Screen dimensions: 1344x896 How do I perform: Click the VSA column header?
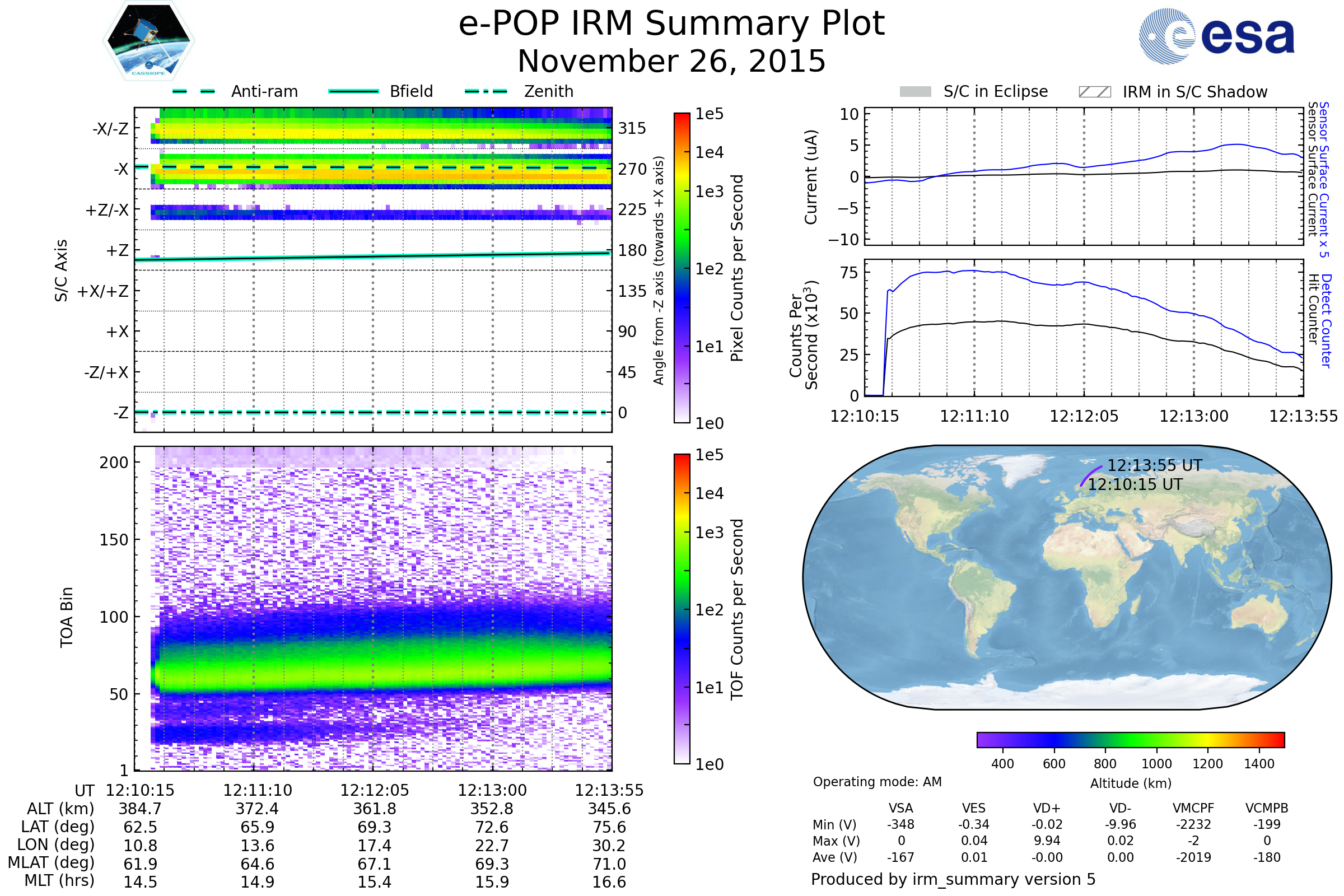click(x=900, y=808)
